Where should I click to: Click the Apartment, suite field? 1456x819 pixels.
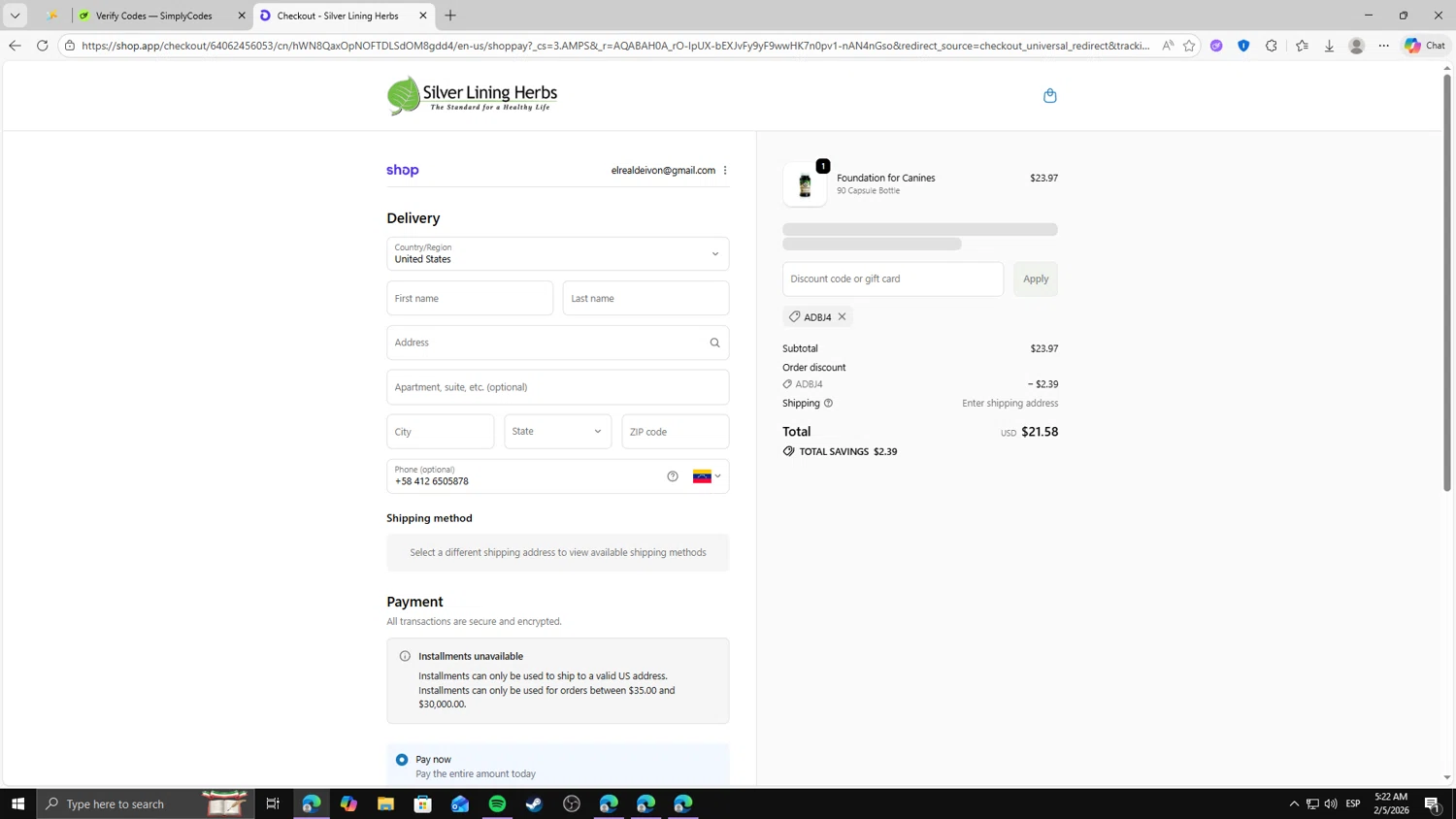(x=557, y=387)
